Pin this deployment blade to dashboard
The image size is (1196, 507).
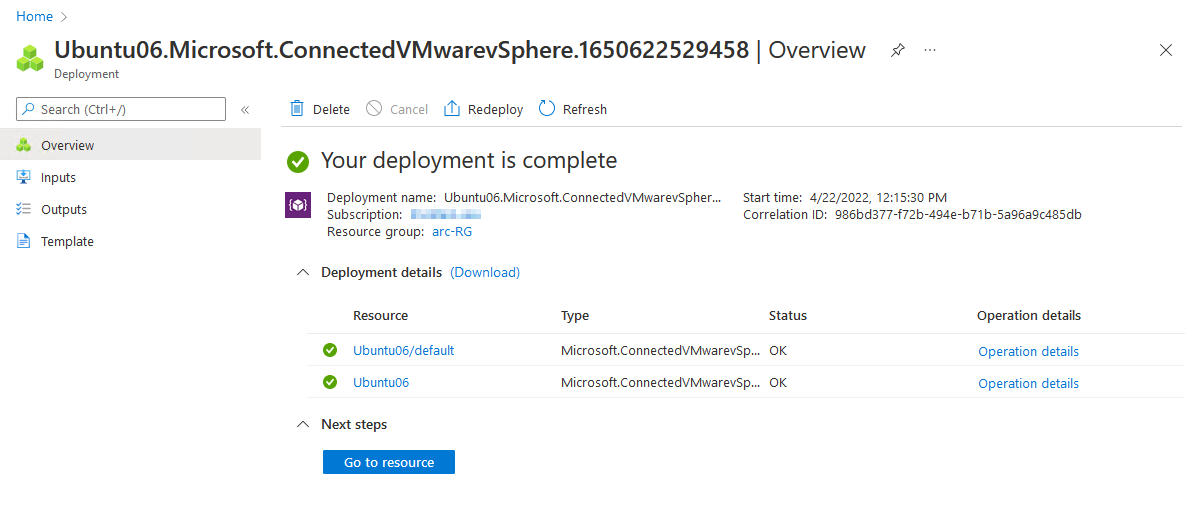pos(898,50)
